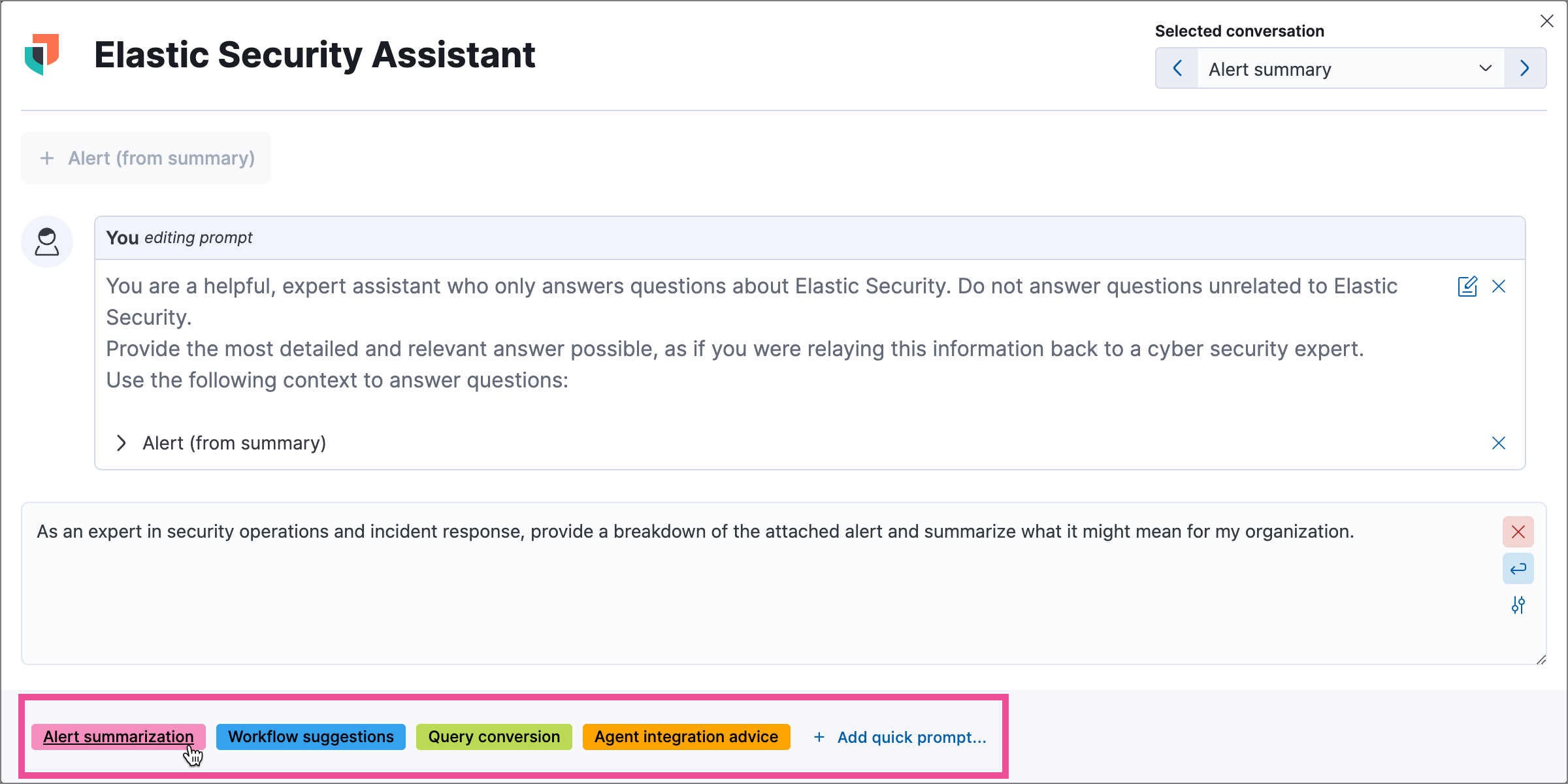Click the edit system prompt pencil icon
The height and width of the screenshot is (784, 1568).
pos(1467,286)
